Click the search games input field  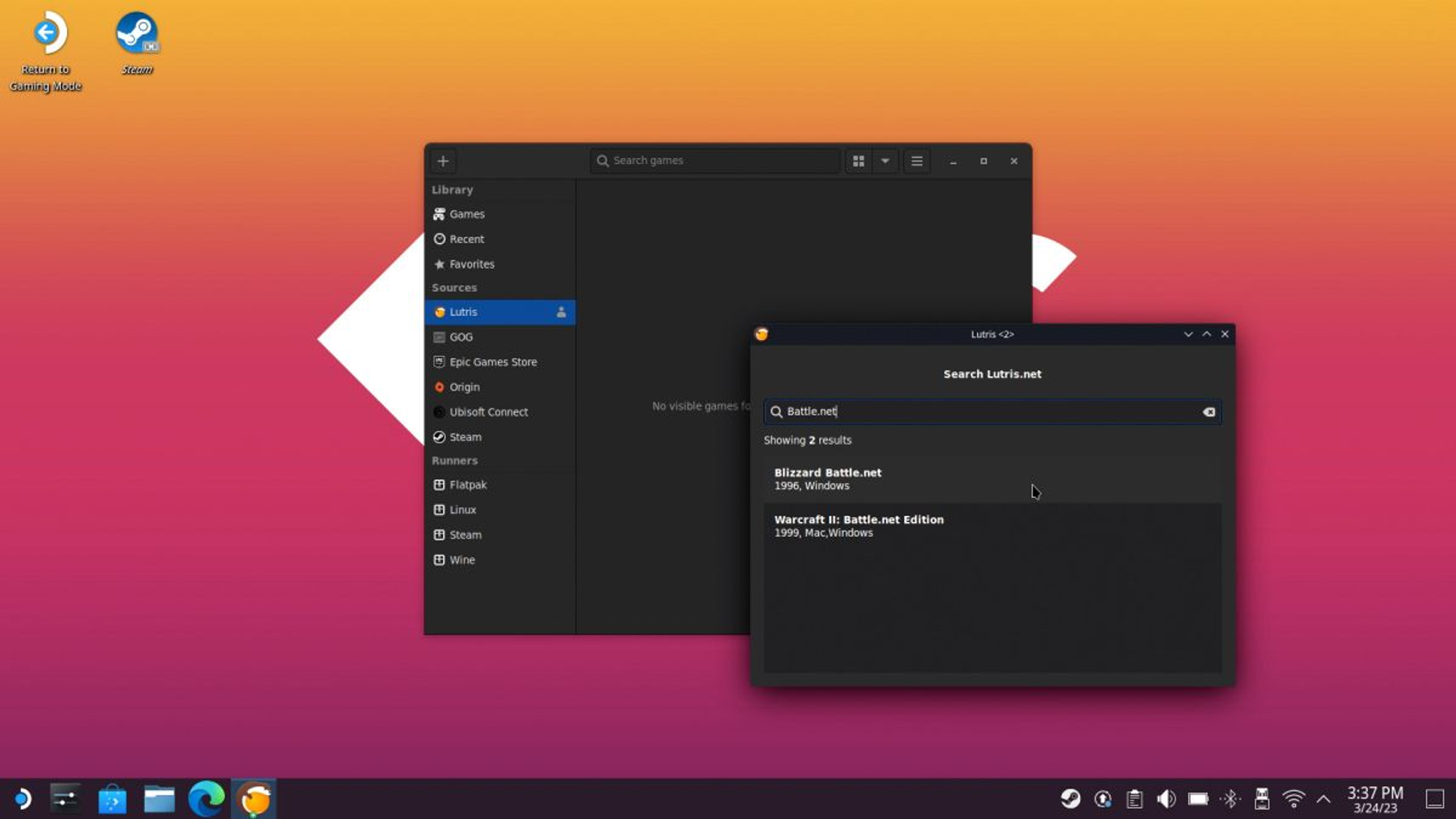click(x=716, y=160)
